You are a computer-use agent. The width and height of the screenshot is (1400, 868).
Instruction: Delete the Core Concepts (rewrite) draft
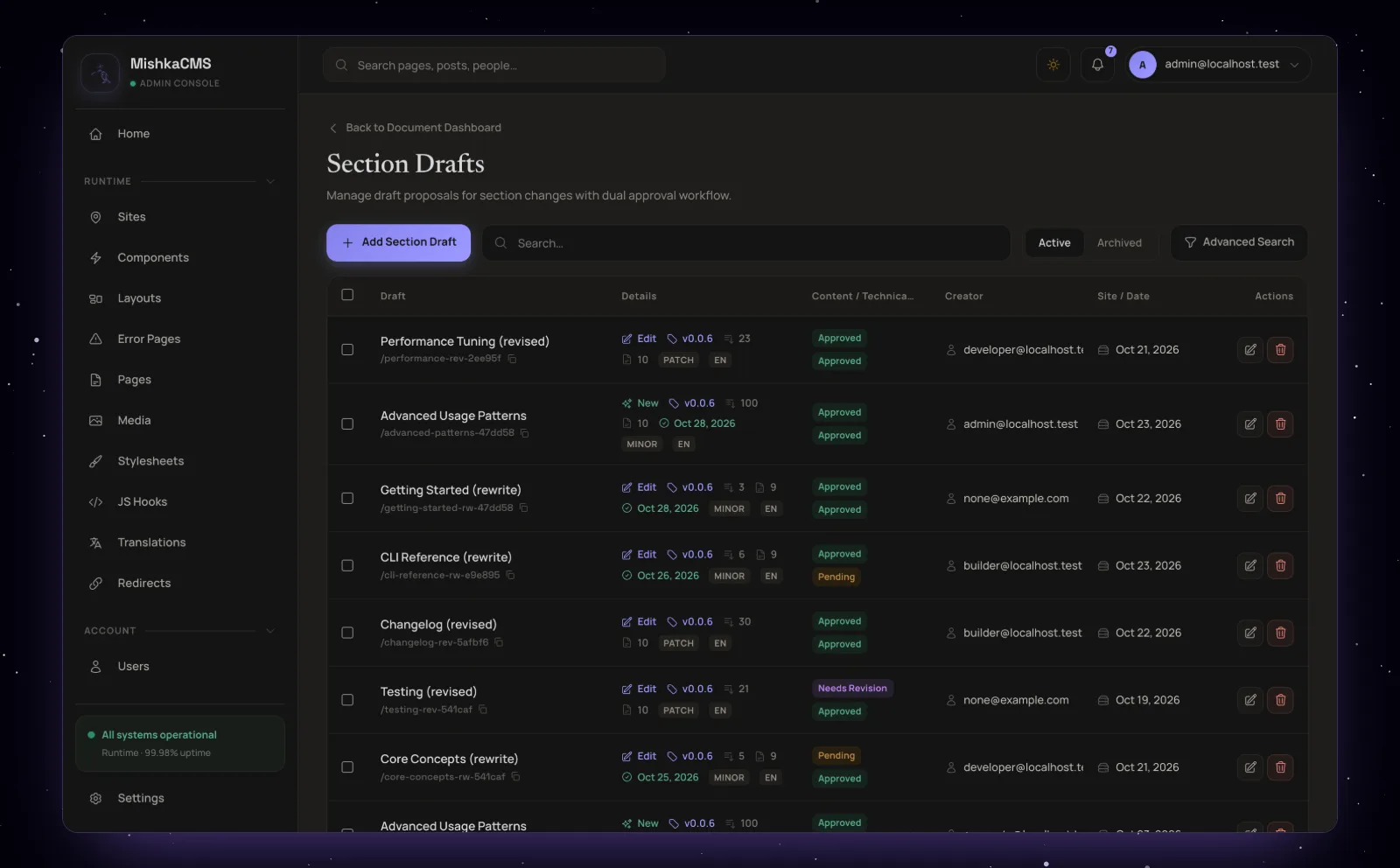[x=1280, y=767]
